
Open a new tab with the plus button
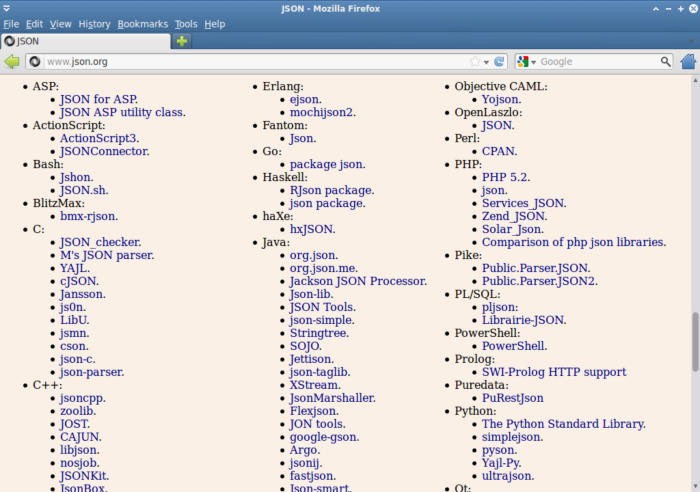point(182,41)
